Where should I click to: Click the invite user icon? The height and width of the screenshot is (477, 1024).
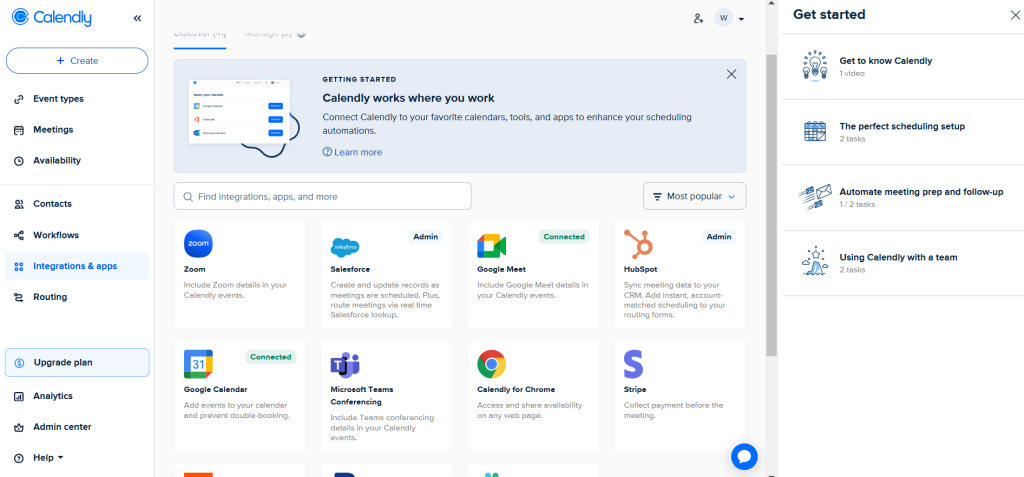click(698, 18)
